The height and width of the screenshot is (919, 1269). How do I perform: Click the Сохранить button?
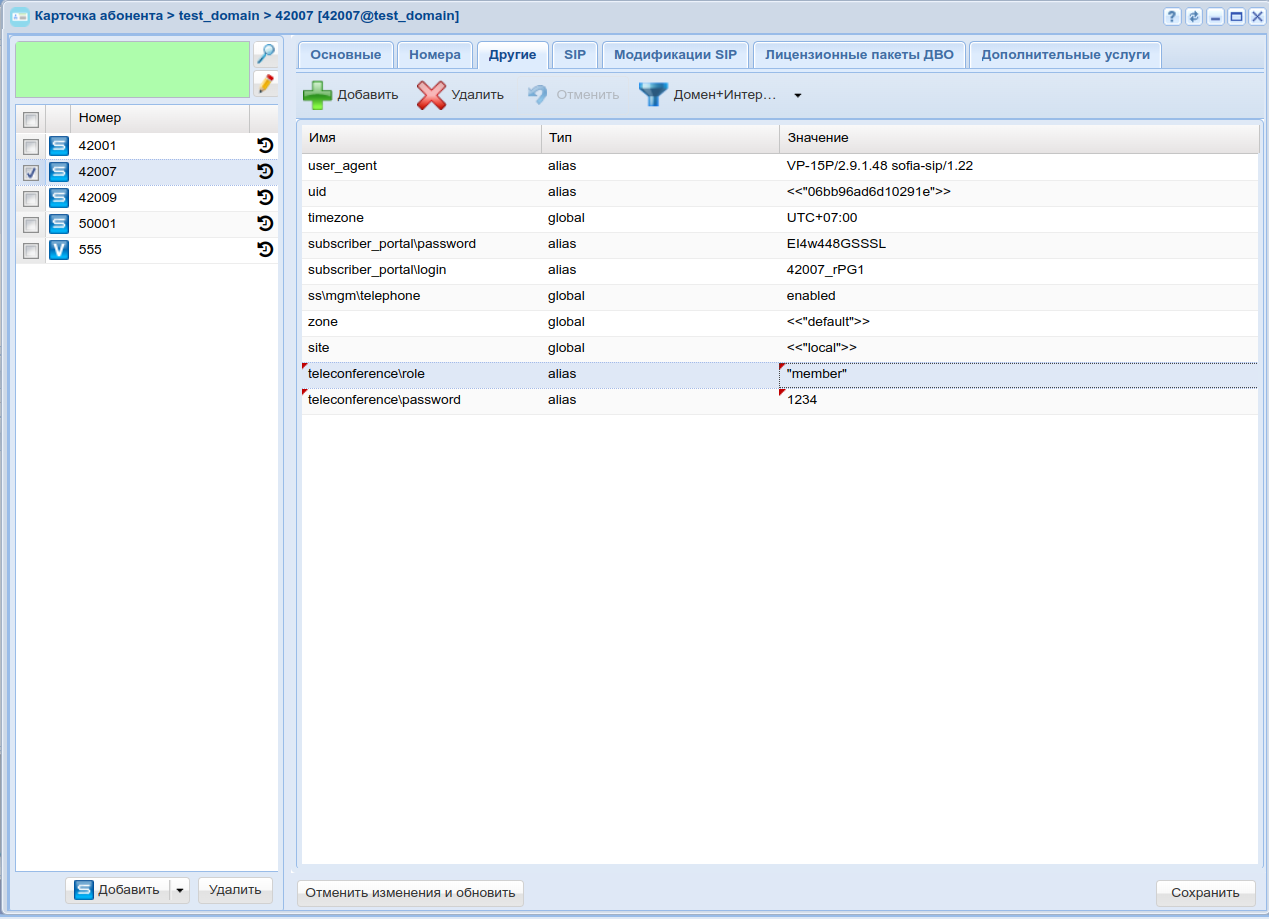1205,893
